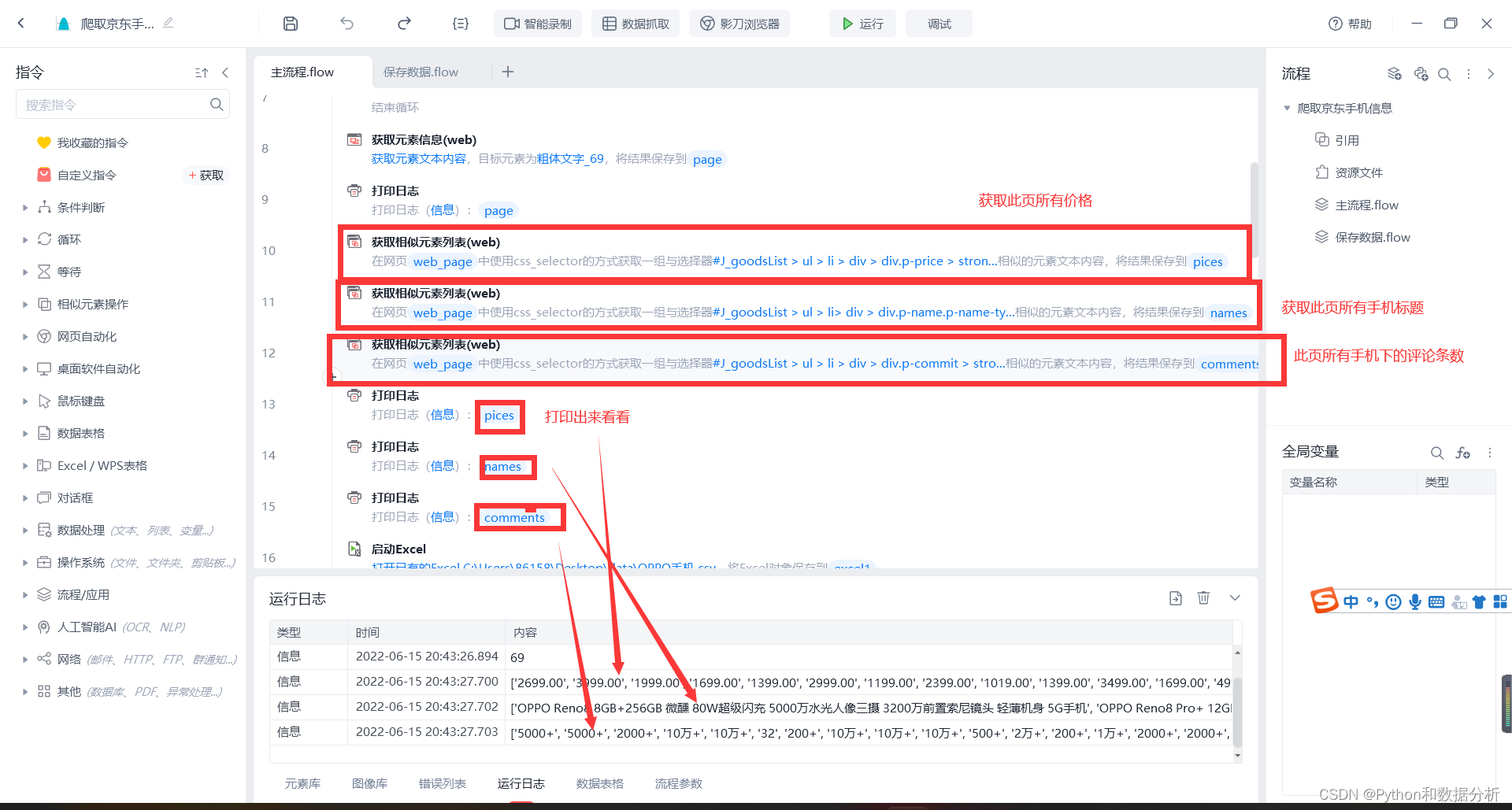1512x810 pixels.
Task: Click the log scrollbar down arrow
Action: (x=1238, y=756)
